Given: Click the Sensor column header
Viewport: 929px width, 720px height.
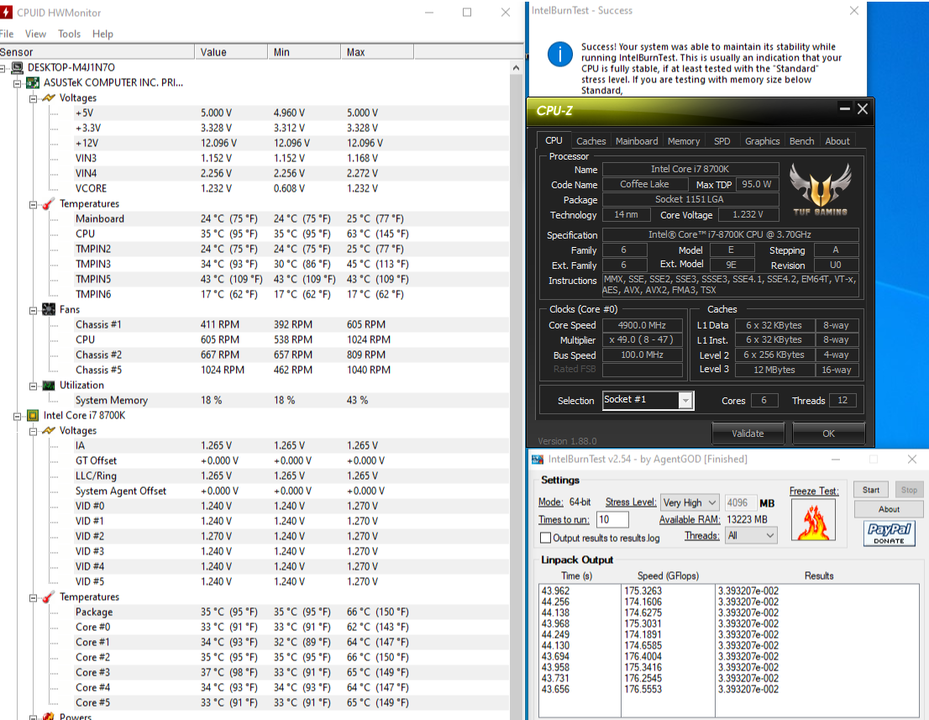Looking at the screenshot, I should [97, 52].
